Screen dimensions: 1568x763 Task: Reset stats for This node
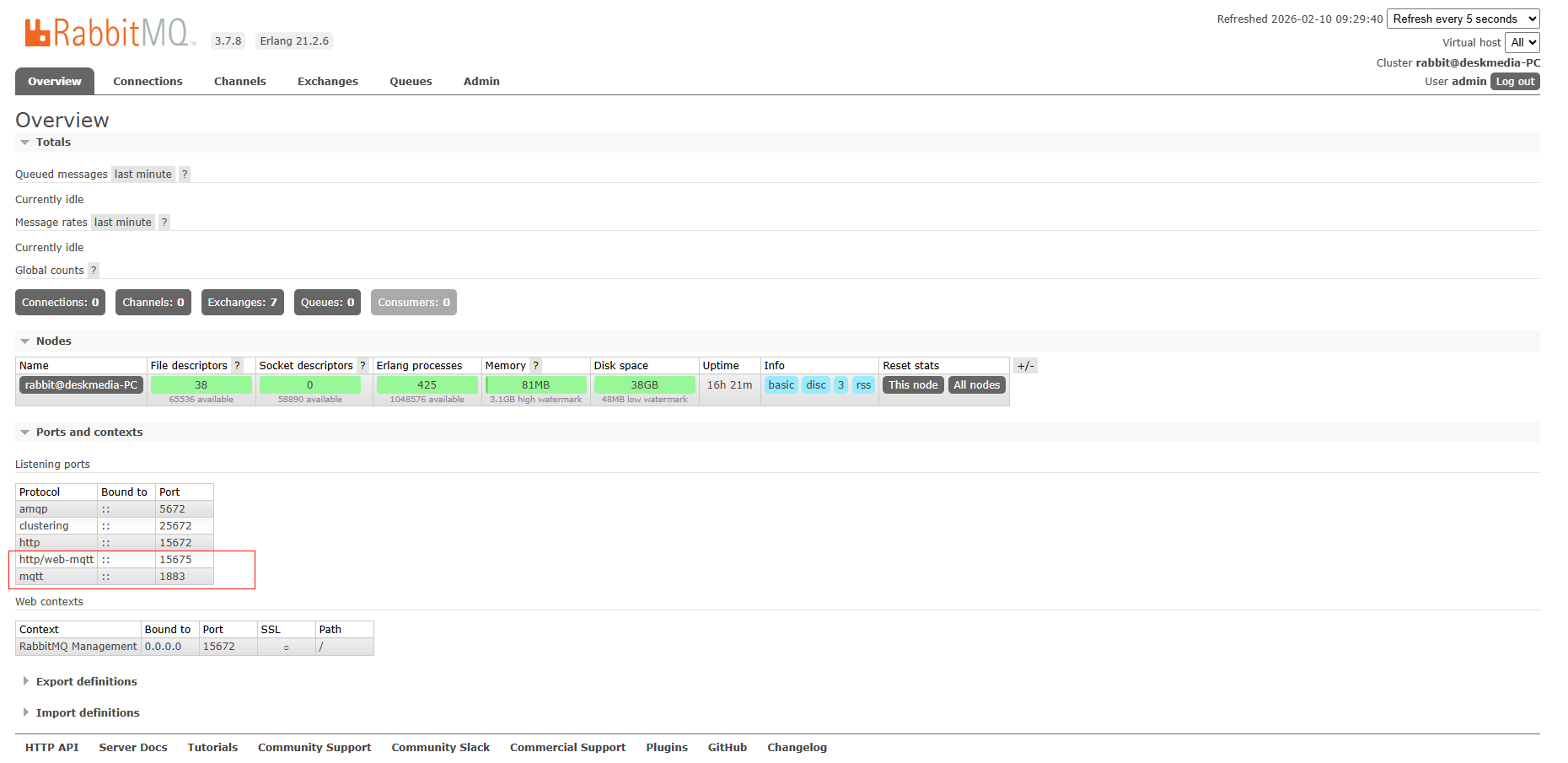913,385
